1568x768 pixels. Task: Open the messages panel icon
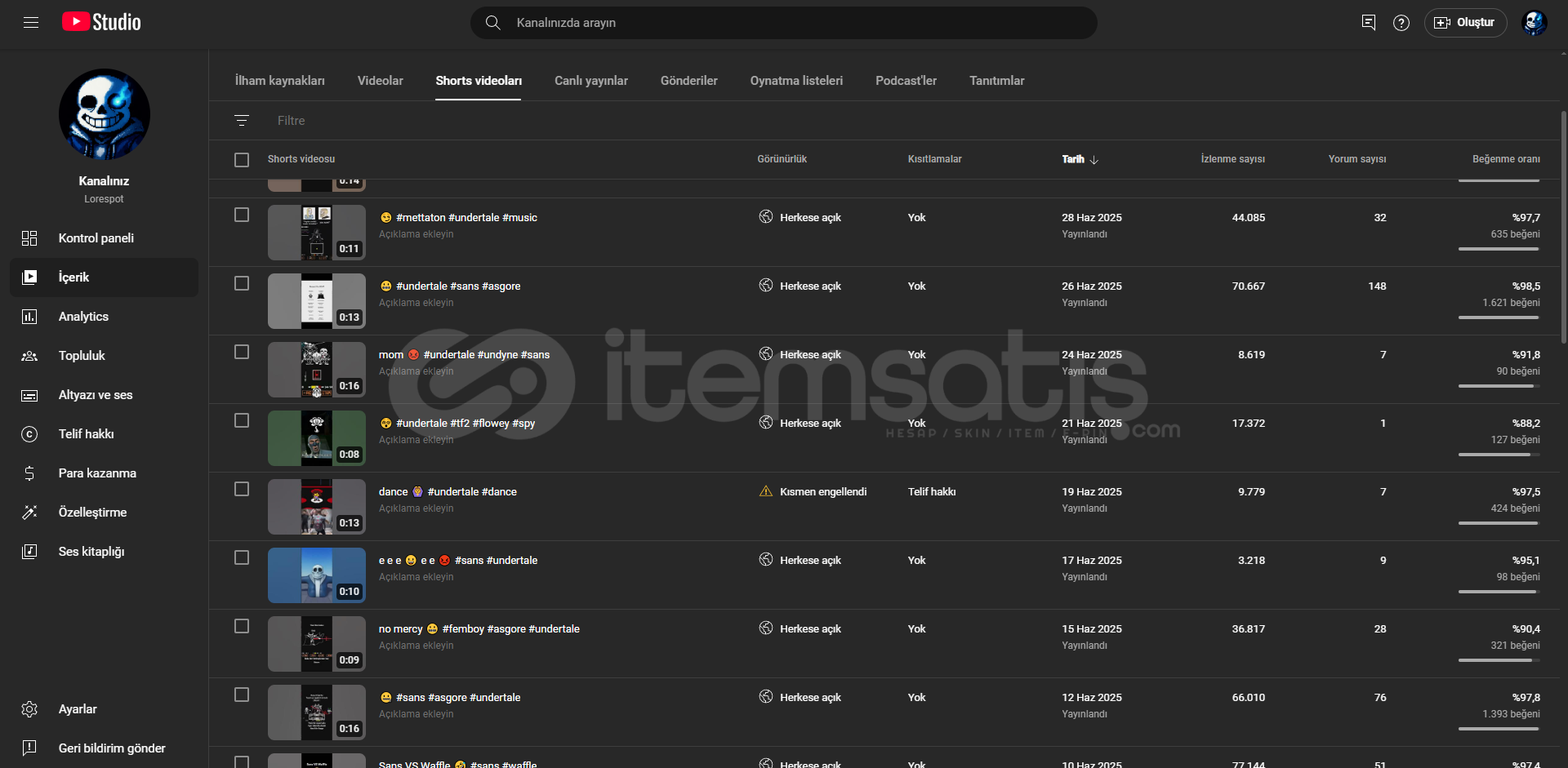pyautogui.click(x=1369, y=23)
